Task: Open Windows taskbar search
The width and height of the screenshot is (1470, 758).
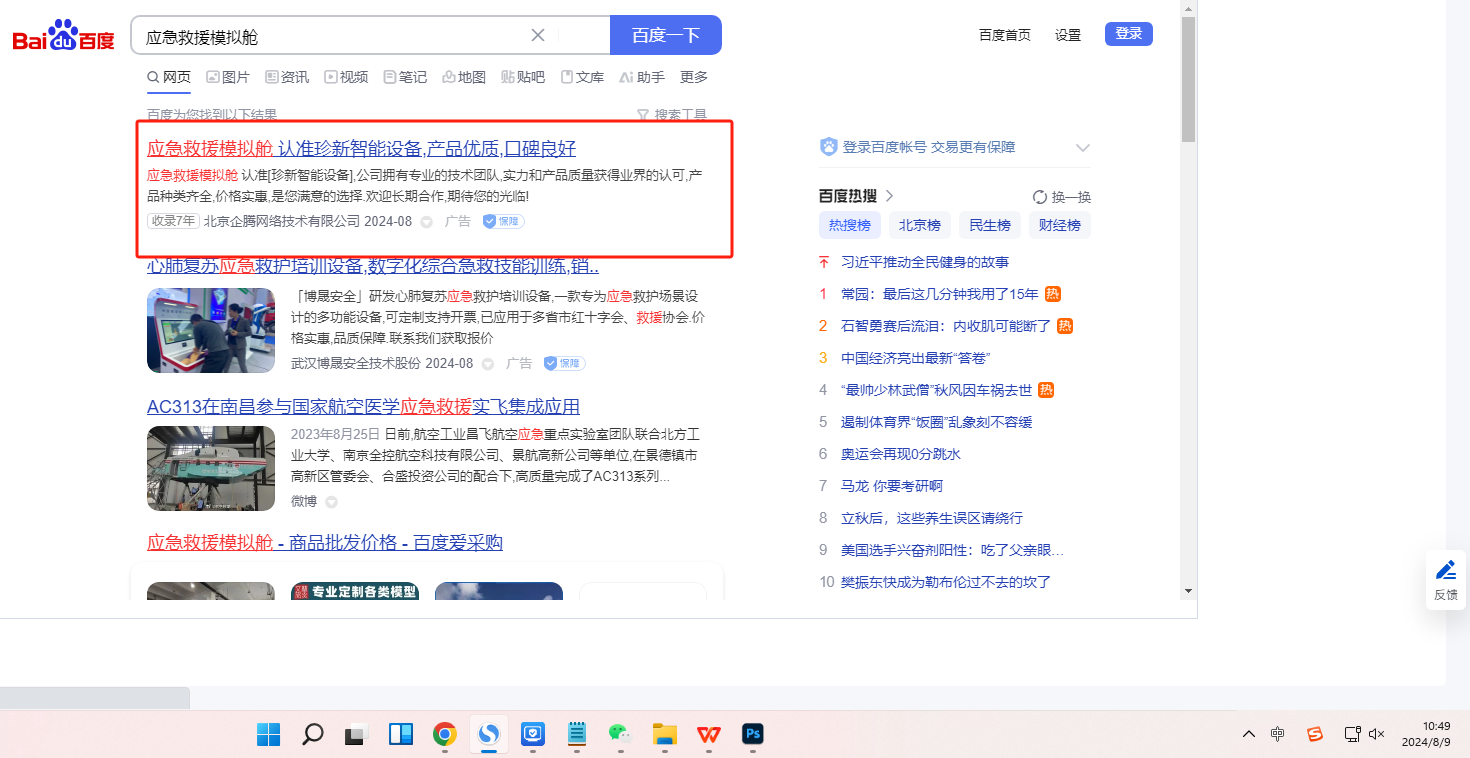Action: (x=313, y=735)
